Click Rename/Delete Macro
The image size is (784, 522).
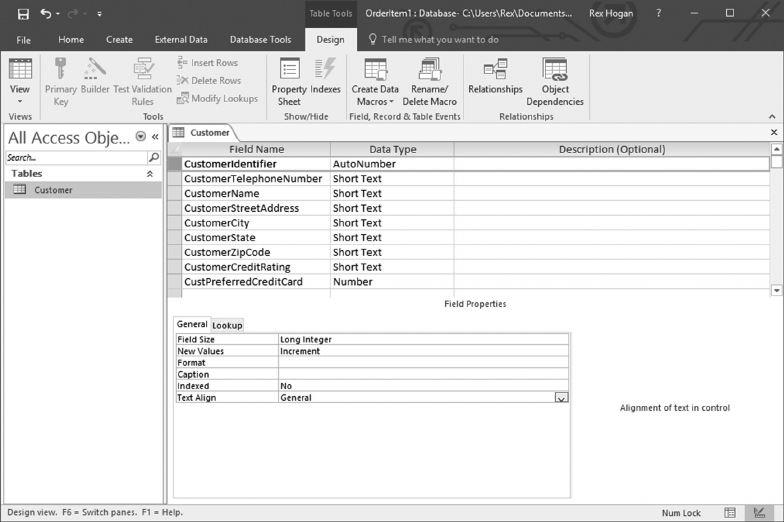430,82
